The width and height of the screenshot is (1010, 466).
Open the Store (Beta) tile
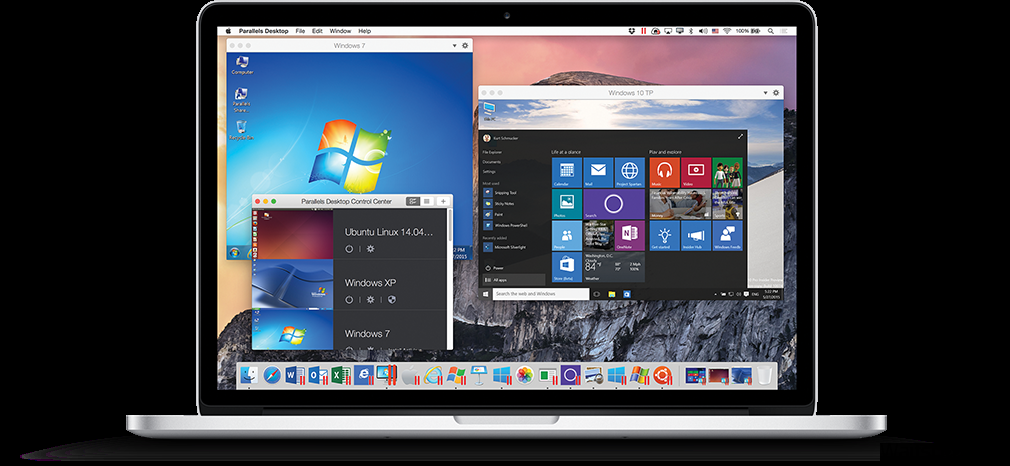(565, 267)
